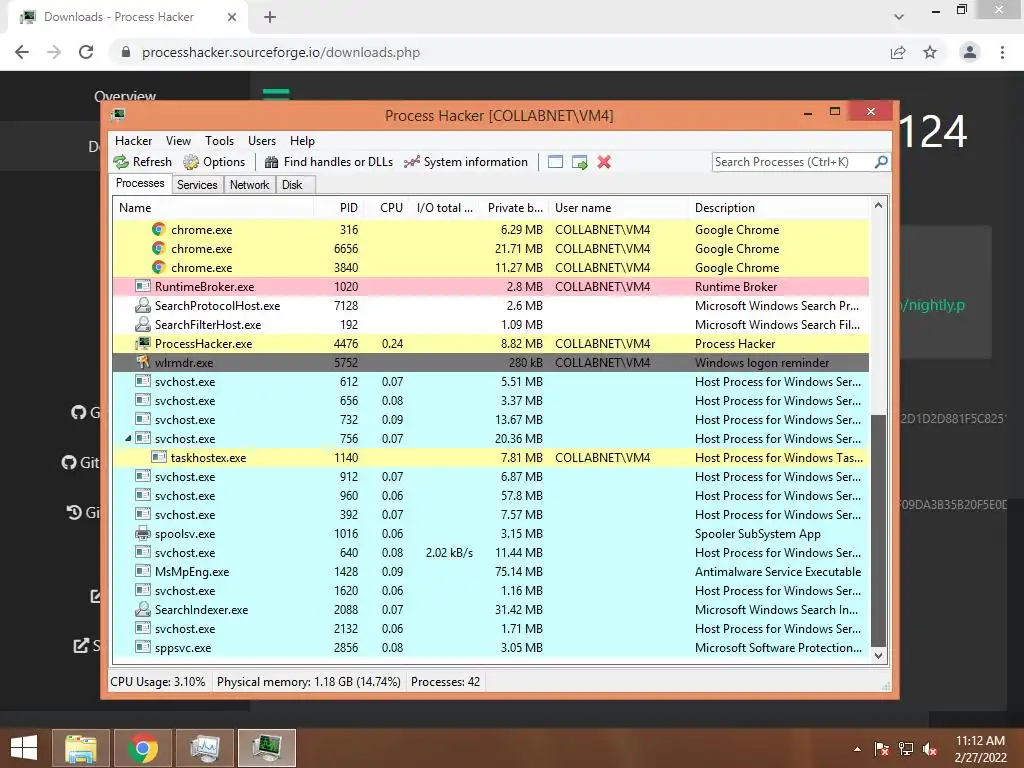Click the wlrmdr.exe keys icon
This screenshot has width=1024, height=768.
pos(142,362)
